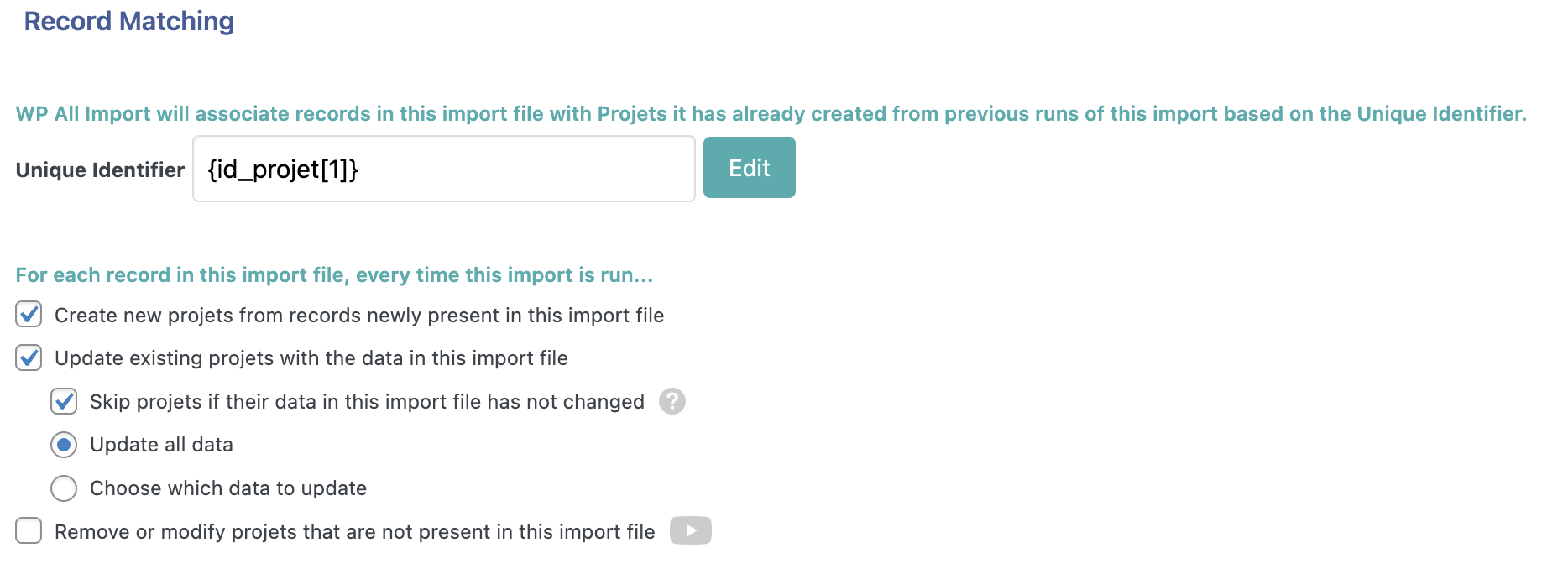The width and height of the screenshot is (1568, 574).
Task: Click the Unique Identifier field label
Action: 100,170
